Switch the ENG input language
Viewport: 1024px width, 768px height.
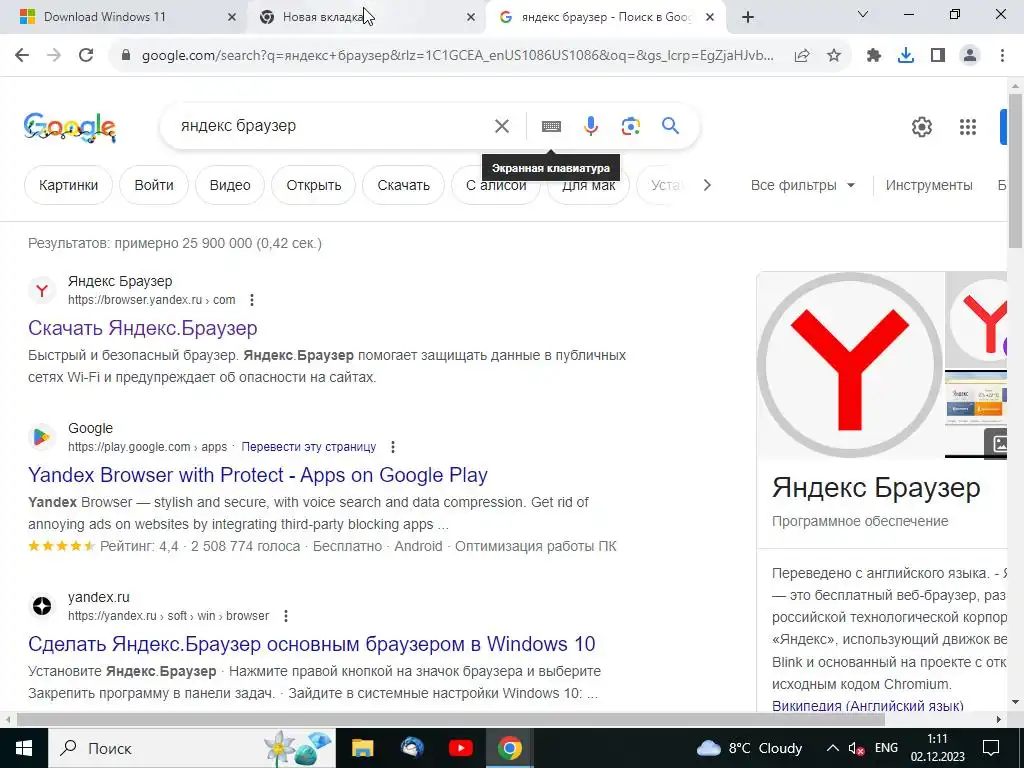[886, 748]
